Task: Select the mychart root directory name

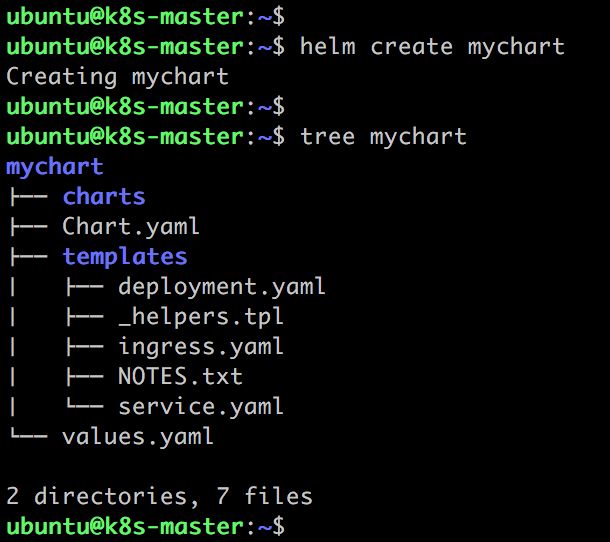Action: tap(54, 167)
